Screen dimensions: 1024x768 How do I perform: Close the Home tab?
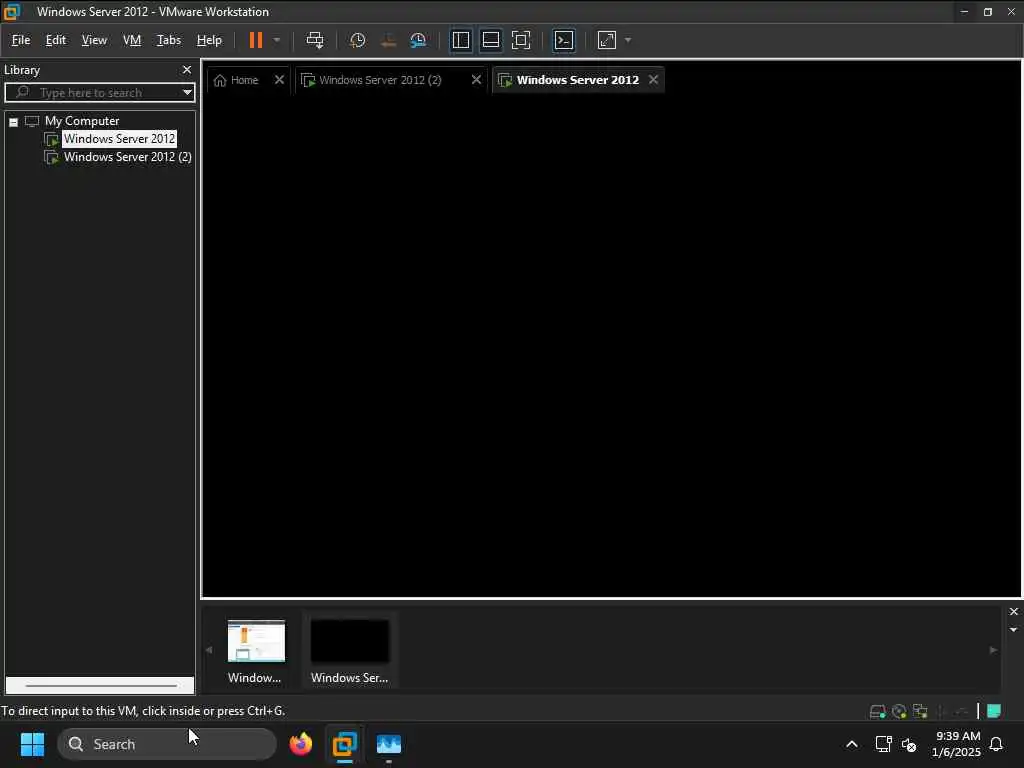pyautogui.click(x=279, y=80)
